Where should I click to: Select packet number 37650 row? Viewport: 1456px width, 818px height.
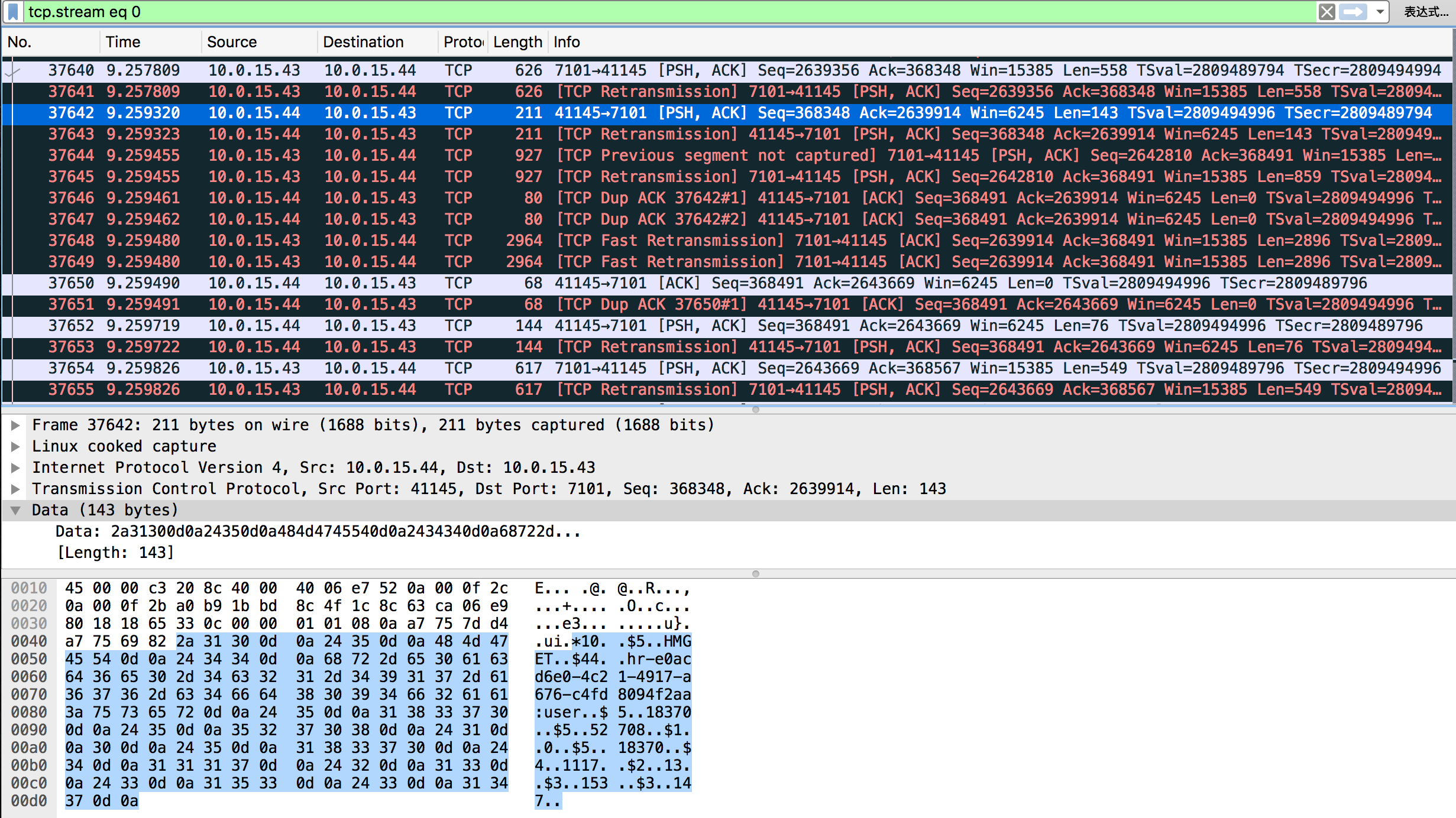tap(710, 283)
